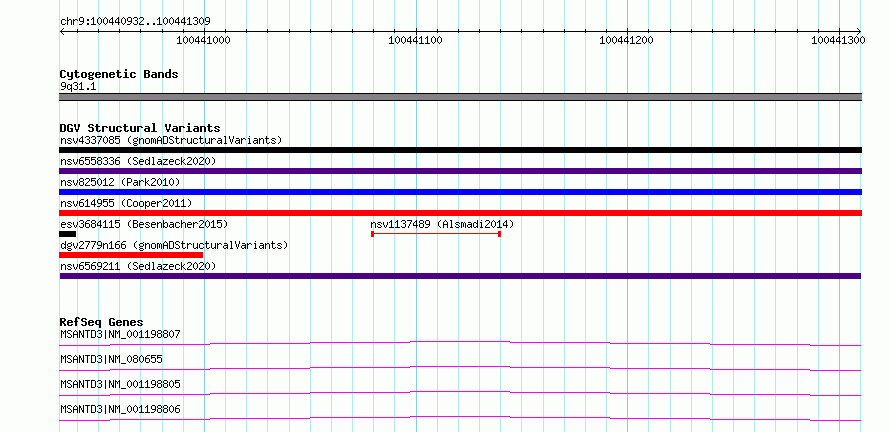This screenshot has width=890, height=432.
Task: Click the 9q31.1 band label
Action: [x=78, y=87]
